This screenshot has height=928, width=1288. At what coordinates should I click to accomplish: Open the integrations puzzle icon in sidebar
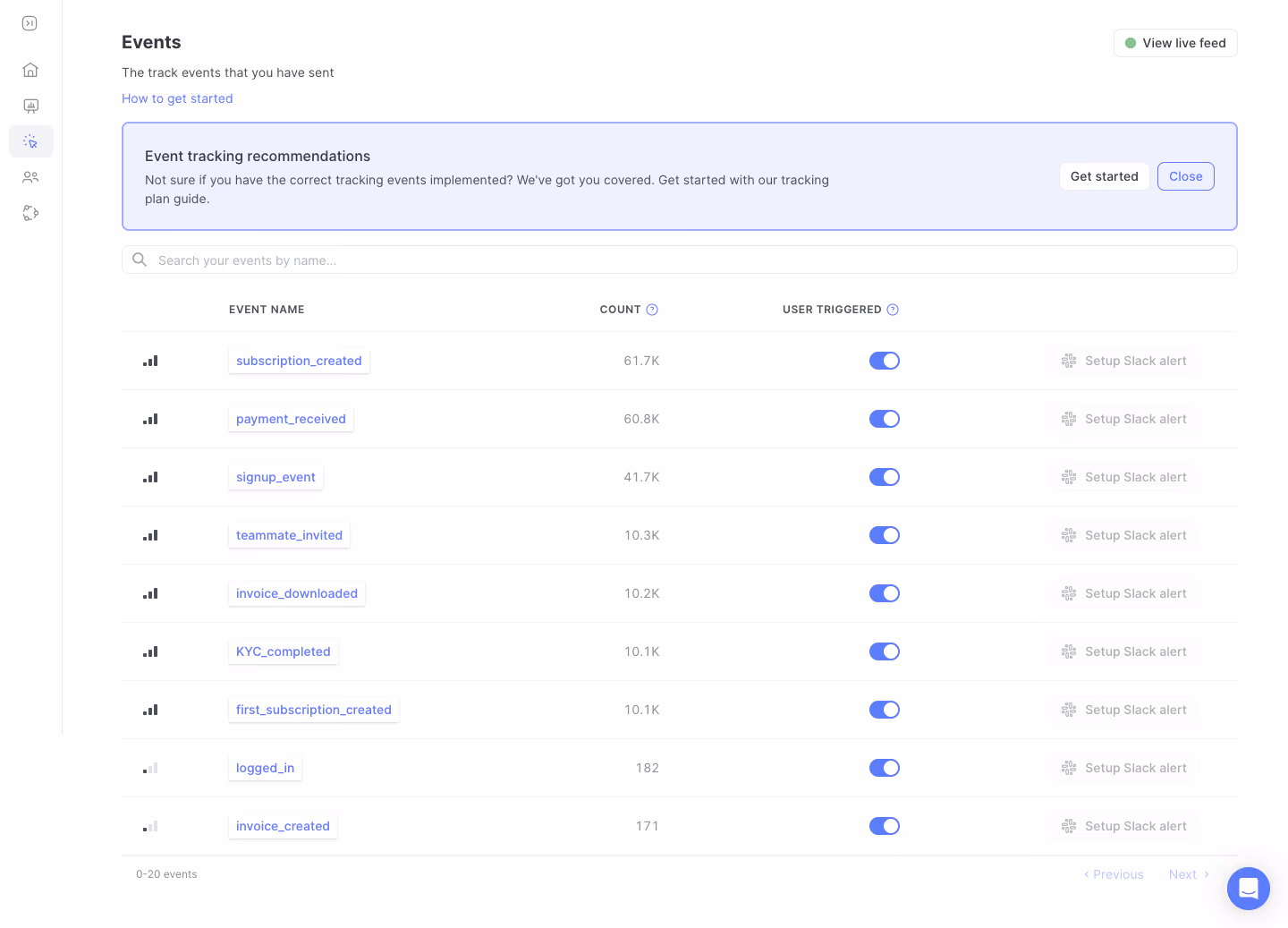[30, 213]
